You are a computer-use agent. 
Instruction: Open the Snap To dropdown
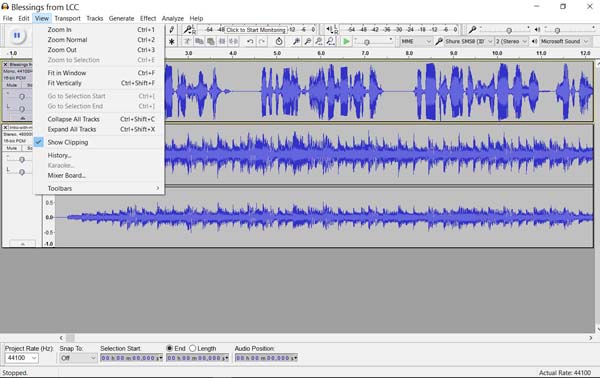click(78, 358)
